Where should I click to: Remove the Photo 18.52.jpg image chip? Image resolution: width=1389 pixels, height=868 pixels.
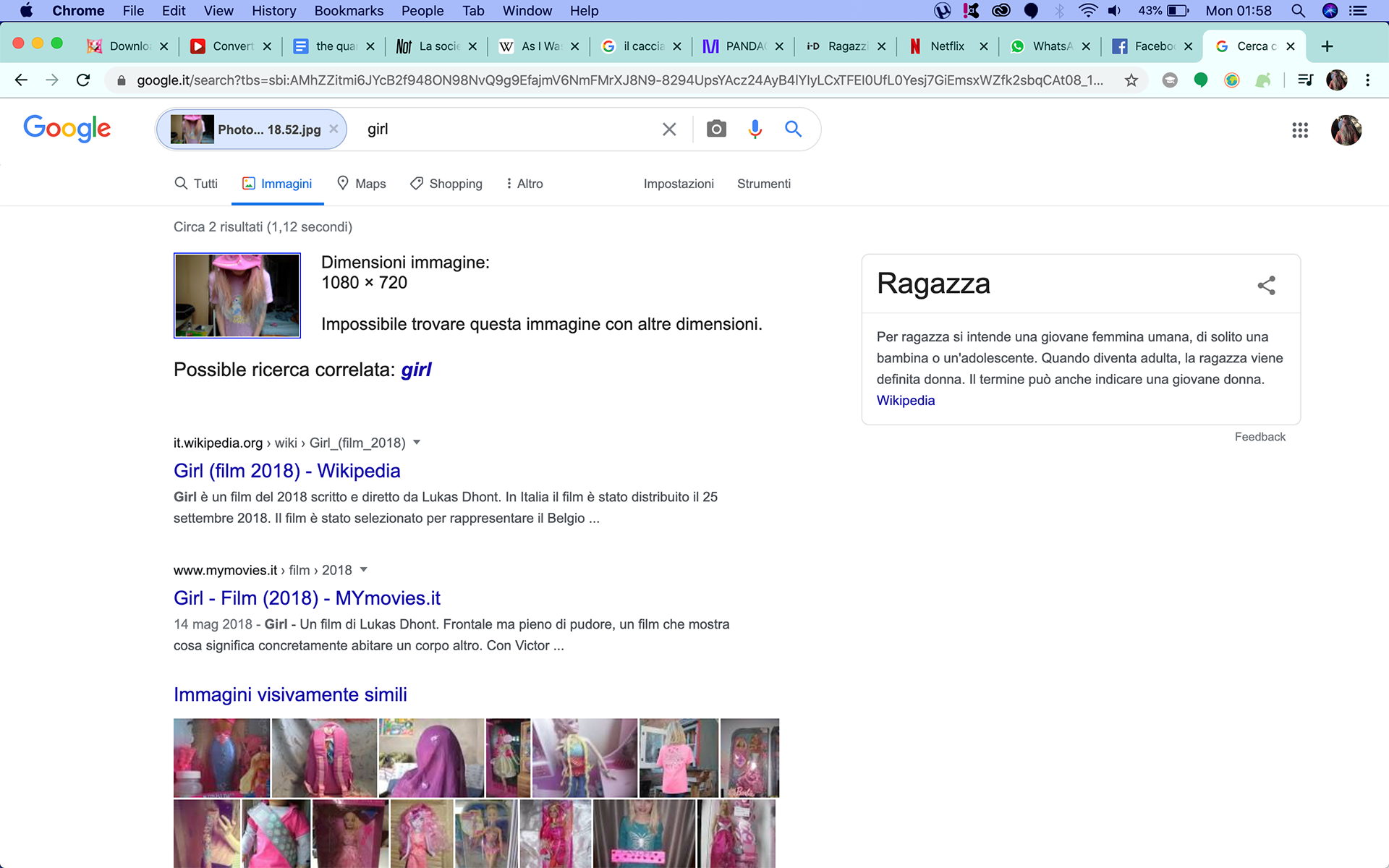point(334,129)
